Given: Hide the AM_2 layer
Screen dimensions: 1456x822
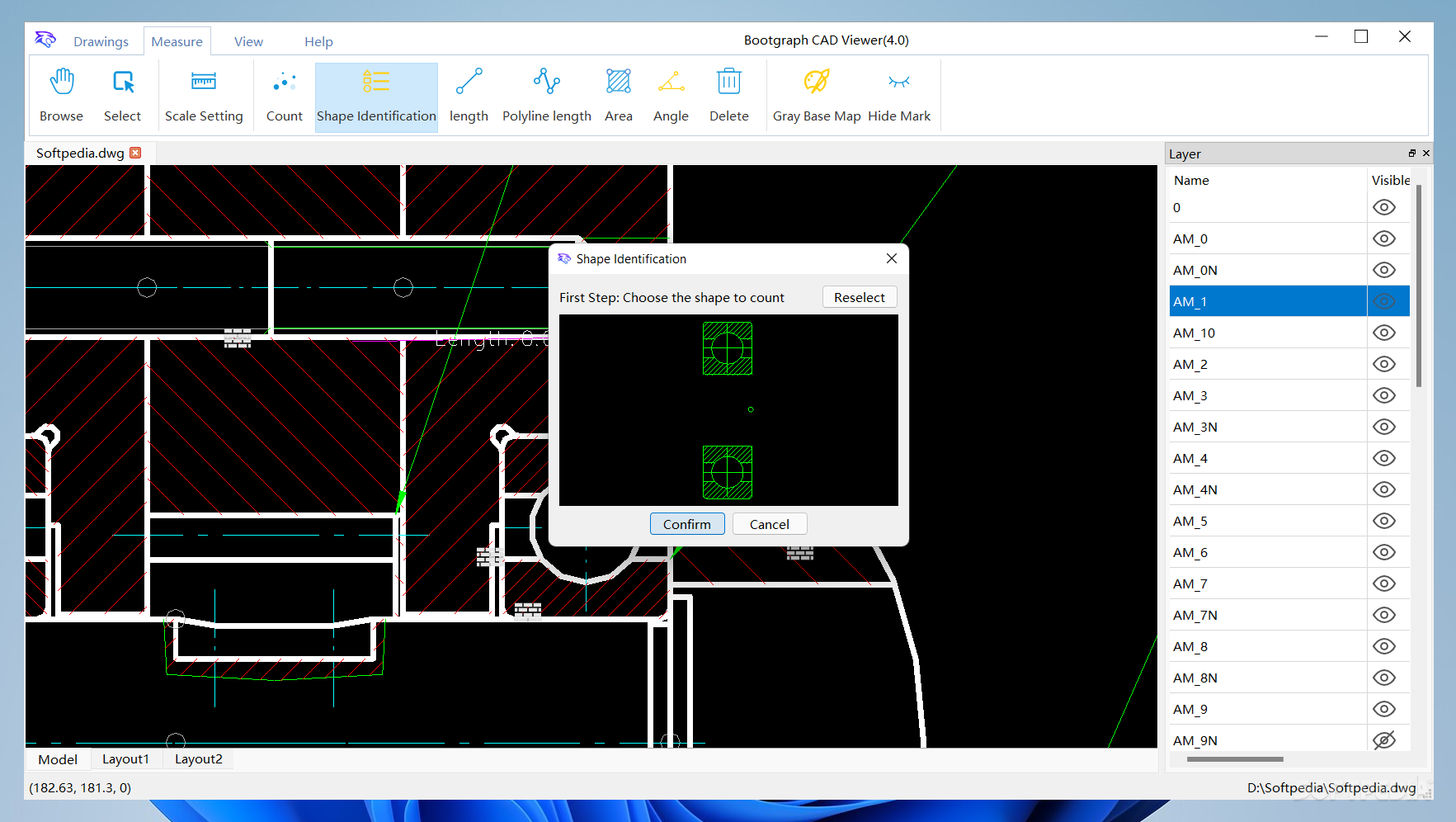Looking at the screenshot, I should [1384, 364].
